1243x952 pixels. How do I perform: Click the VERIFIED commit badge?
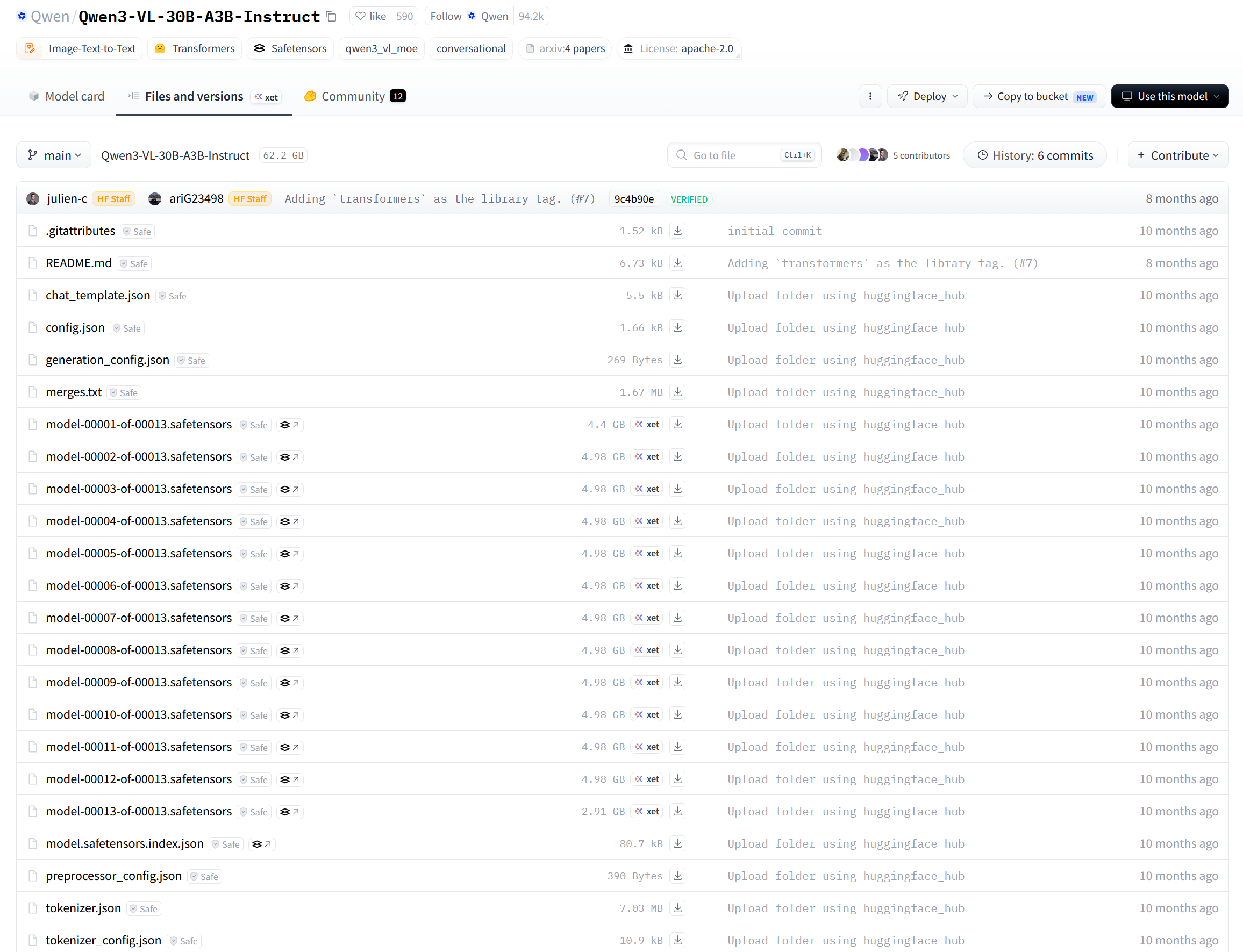point(689,199)
